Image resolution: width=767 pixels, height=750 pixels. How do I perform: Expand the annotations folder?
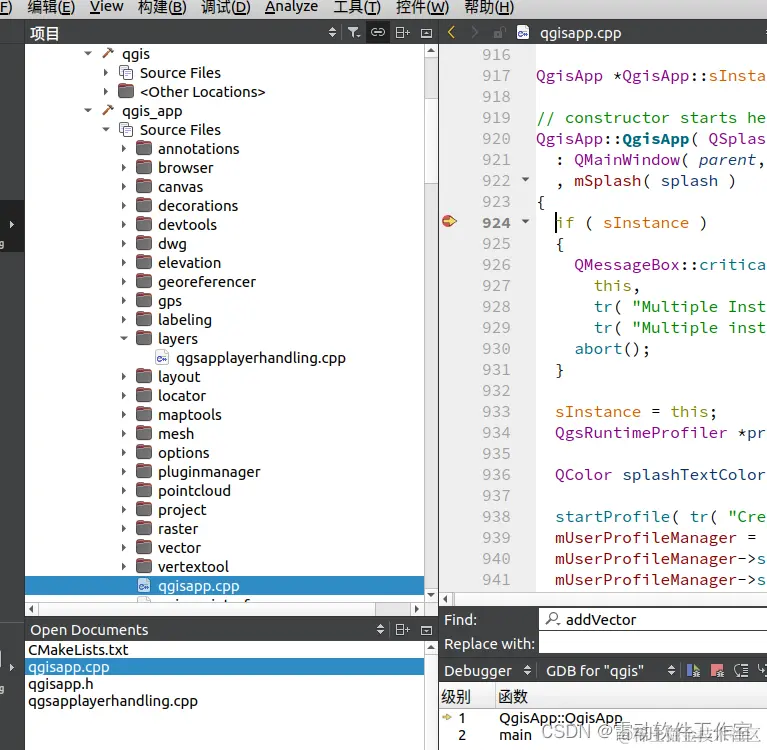(124, 148)
